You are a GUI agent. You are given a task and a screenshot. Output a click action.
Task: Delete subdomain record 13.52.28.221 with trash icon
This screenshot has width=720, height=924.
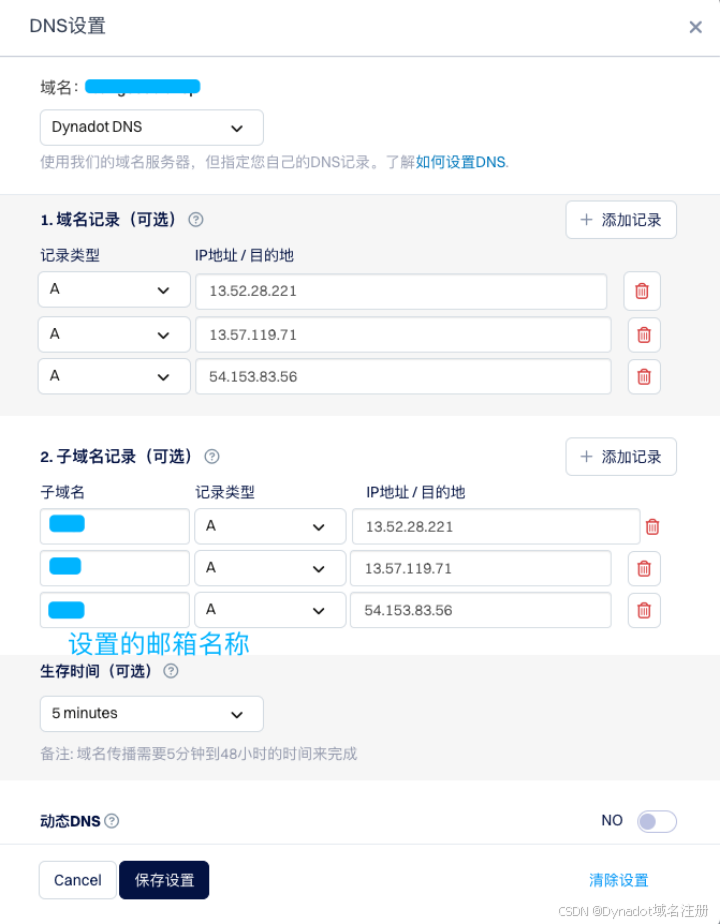coord(652,527)
